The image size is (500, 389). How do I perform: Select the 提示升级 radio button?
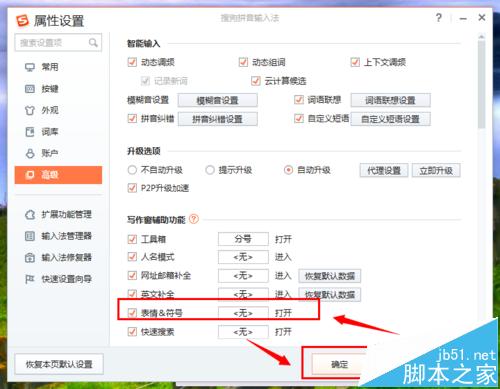[x=210, y=170]
